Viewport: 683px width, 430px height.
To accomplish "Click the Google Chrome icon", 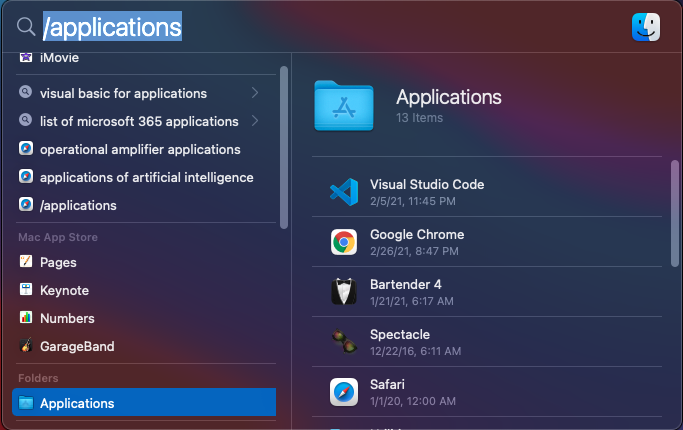I will click(x=344, y=242).
